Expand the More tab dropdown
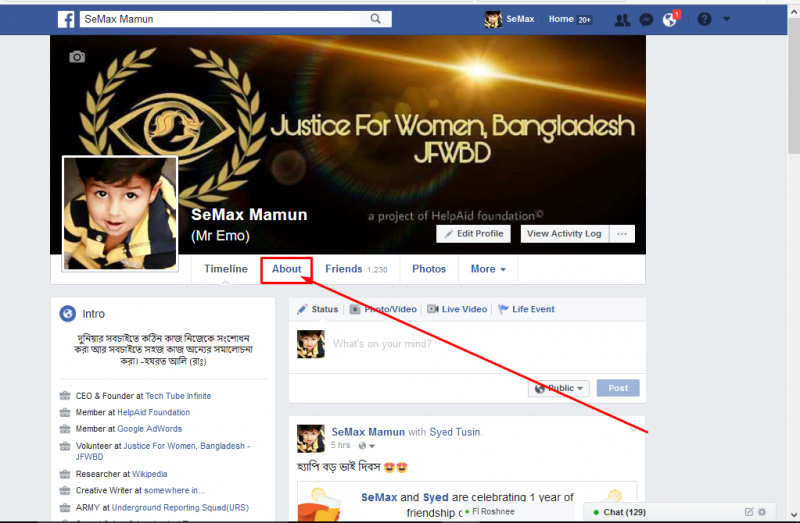Screen dimensions: 800x523 click(488, 269)
